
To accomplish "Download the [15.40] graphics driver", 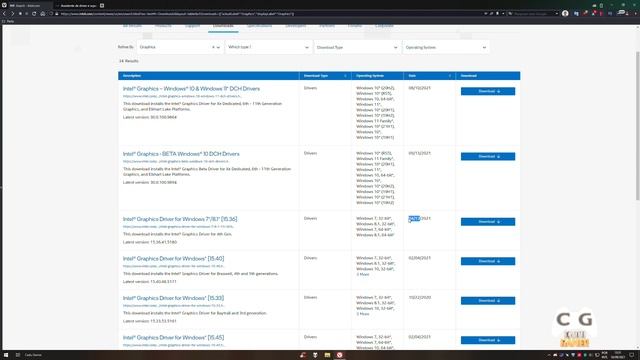I will (488, 261).
